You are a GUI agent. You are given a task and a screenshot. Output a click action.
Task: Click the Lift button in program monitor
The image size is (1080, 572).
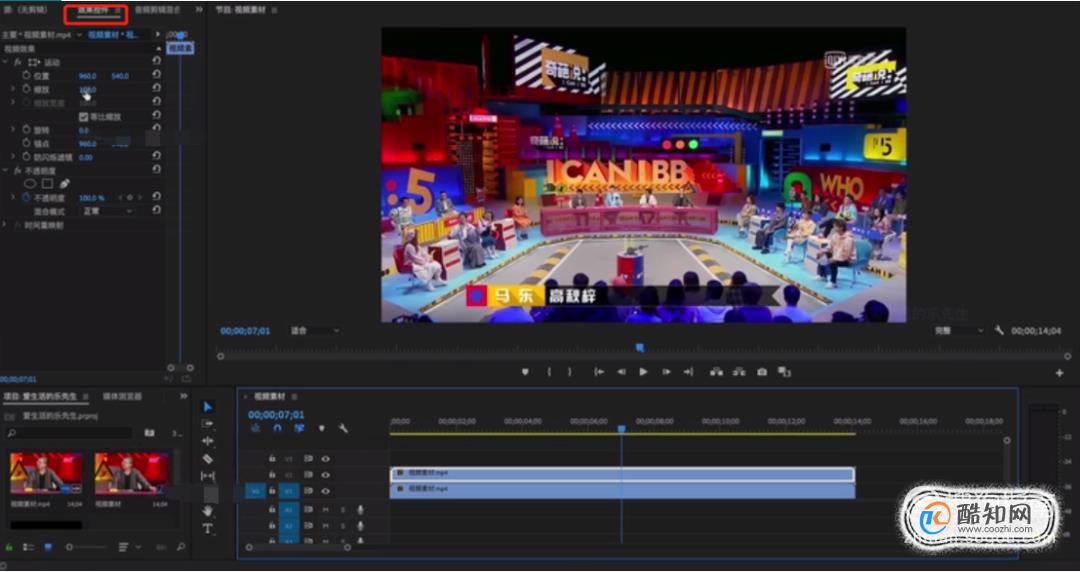(x=716, y=372)
